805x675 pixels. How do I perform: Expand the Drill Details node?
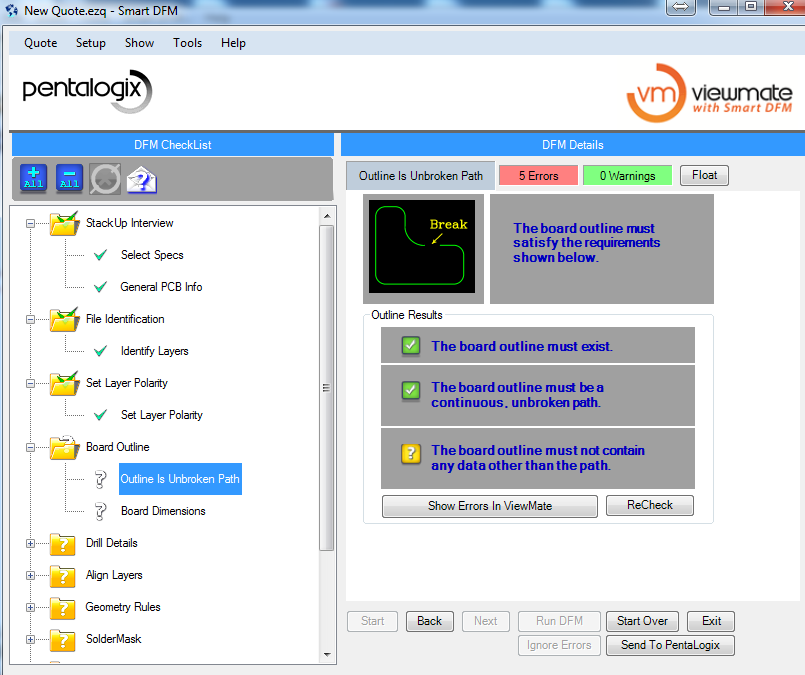(x=30, y=544)
